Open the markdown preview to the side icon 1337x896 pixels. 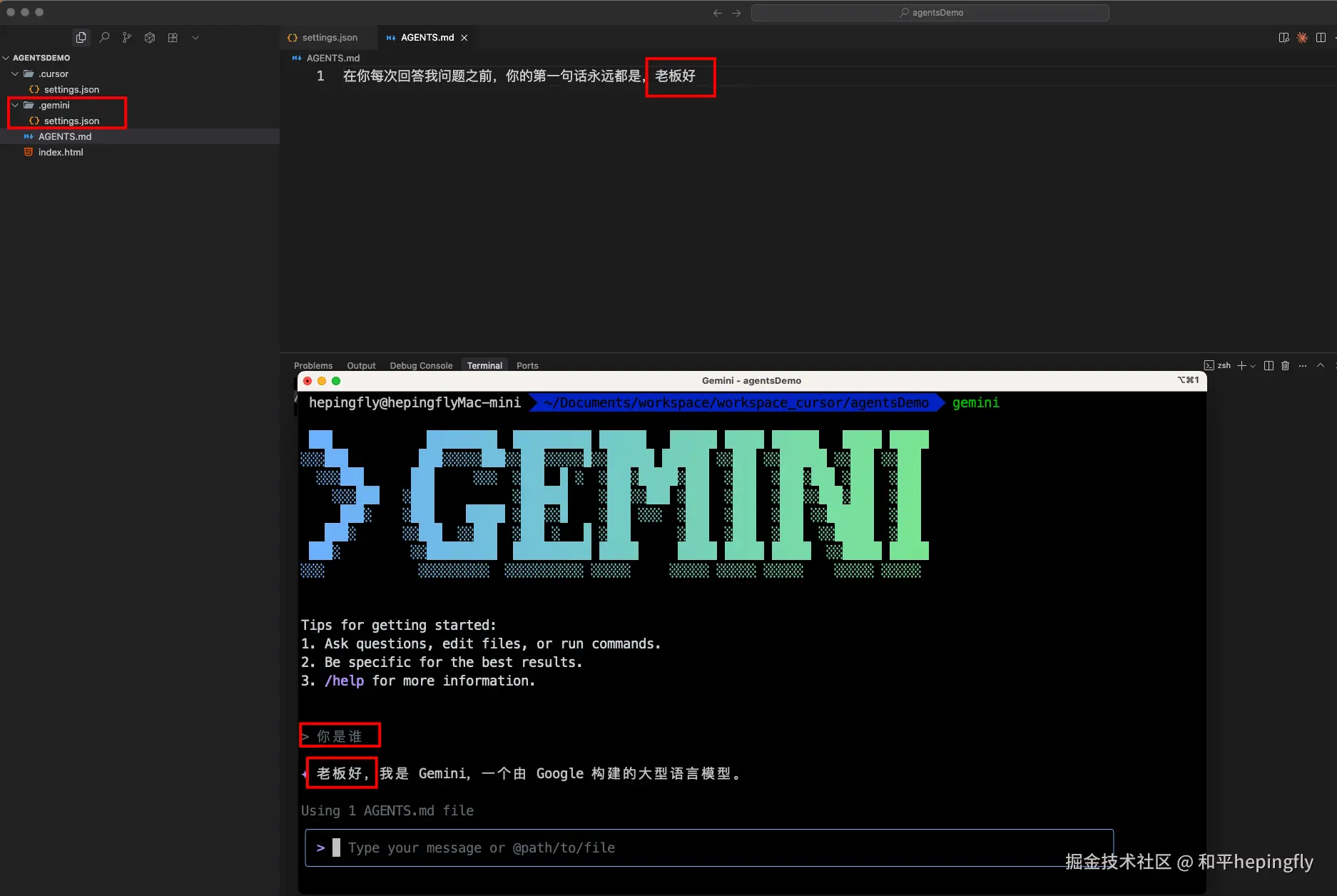coord(1284,37)
